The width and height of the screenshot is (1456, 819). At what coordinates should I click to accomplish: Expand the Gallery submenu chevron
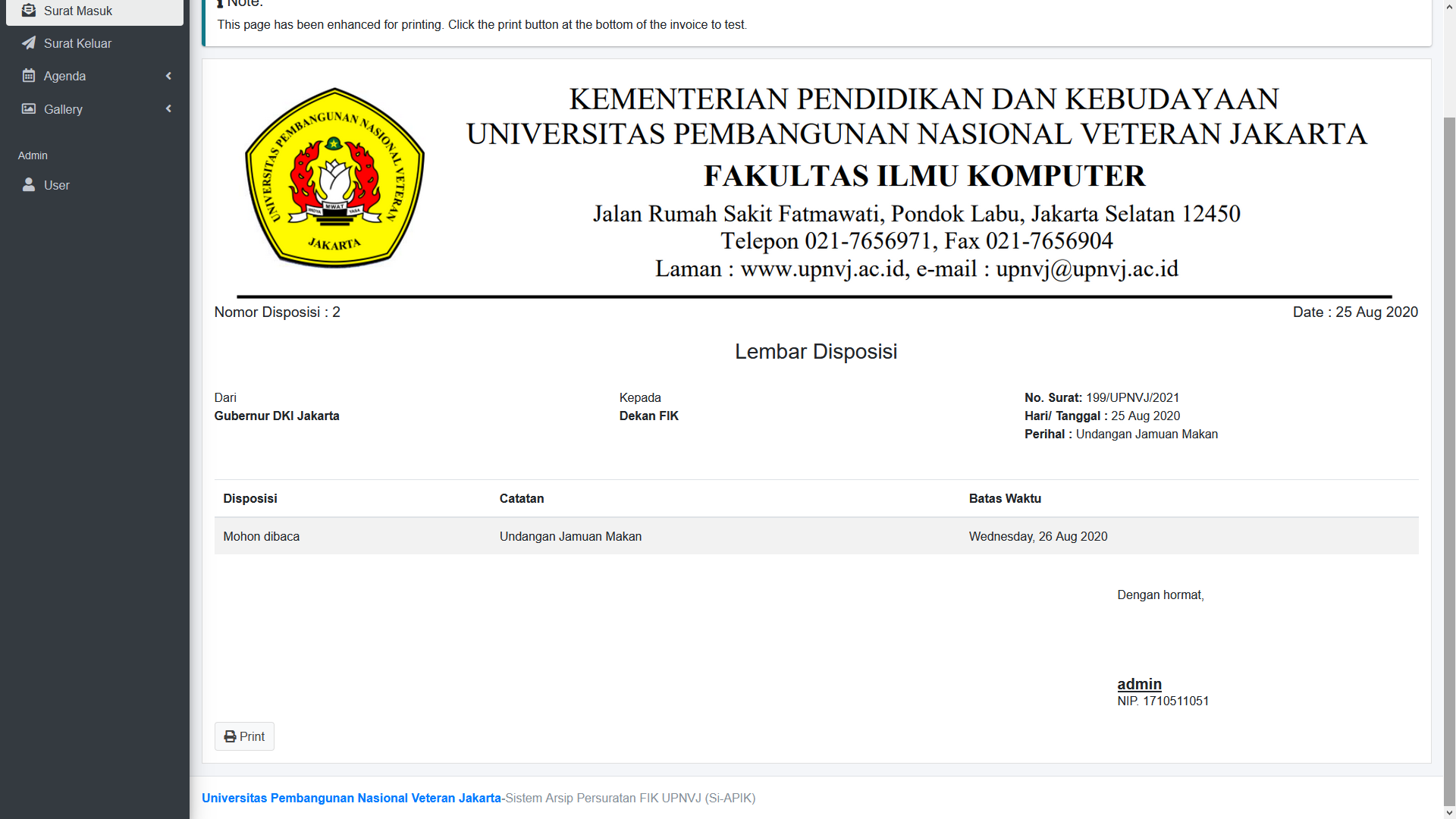pyautogui.click(x=168, y=109)
